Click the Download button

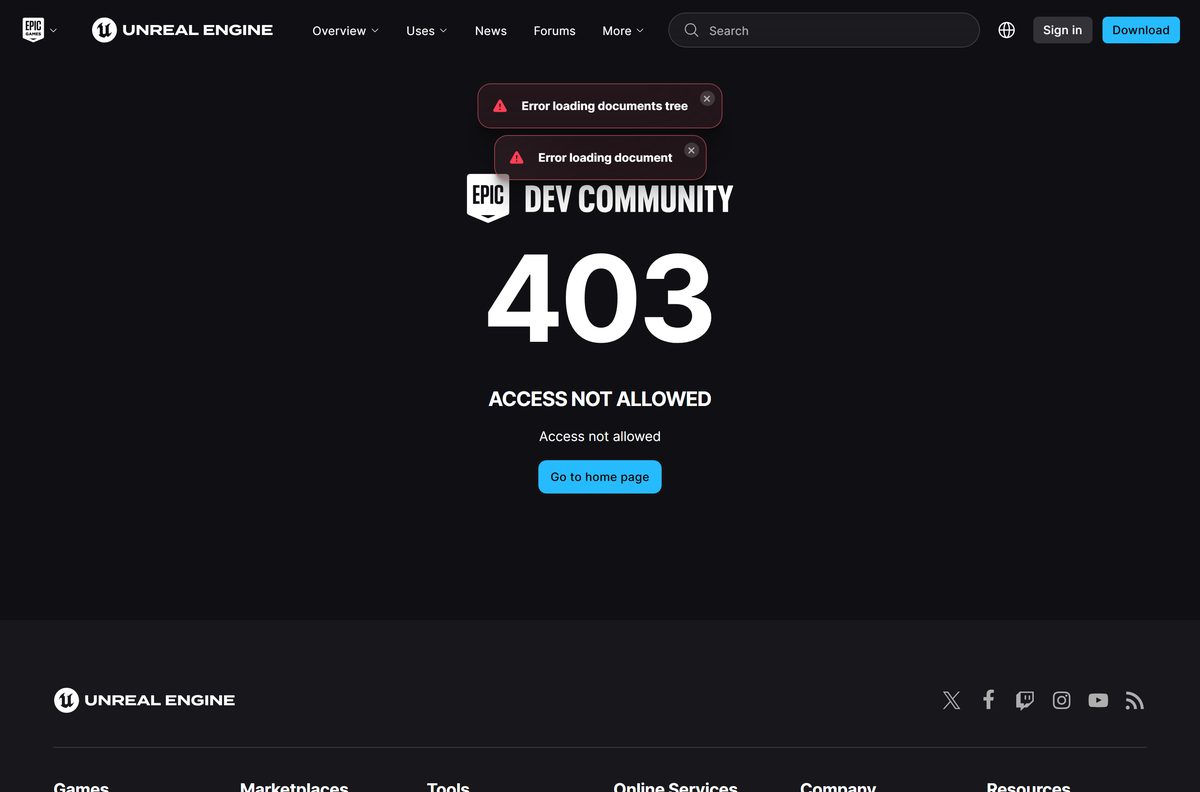coord(1141,30)
